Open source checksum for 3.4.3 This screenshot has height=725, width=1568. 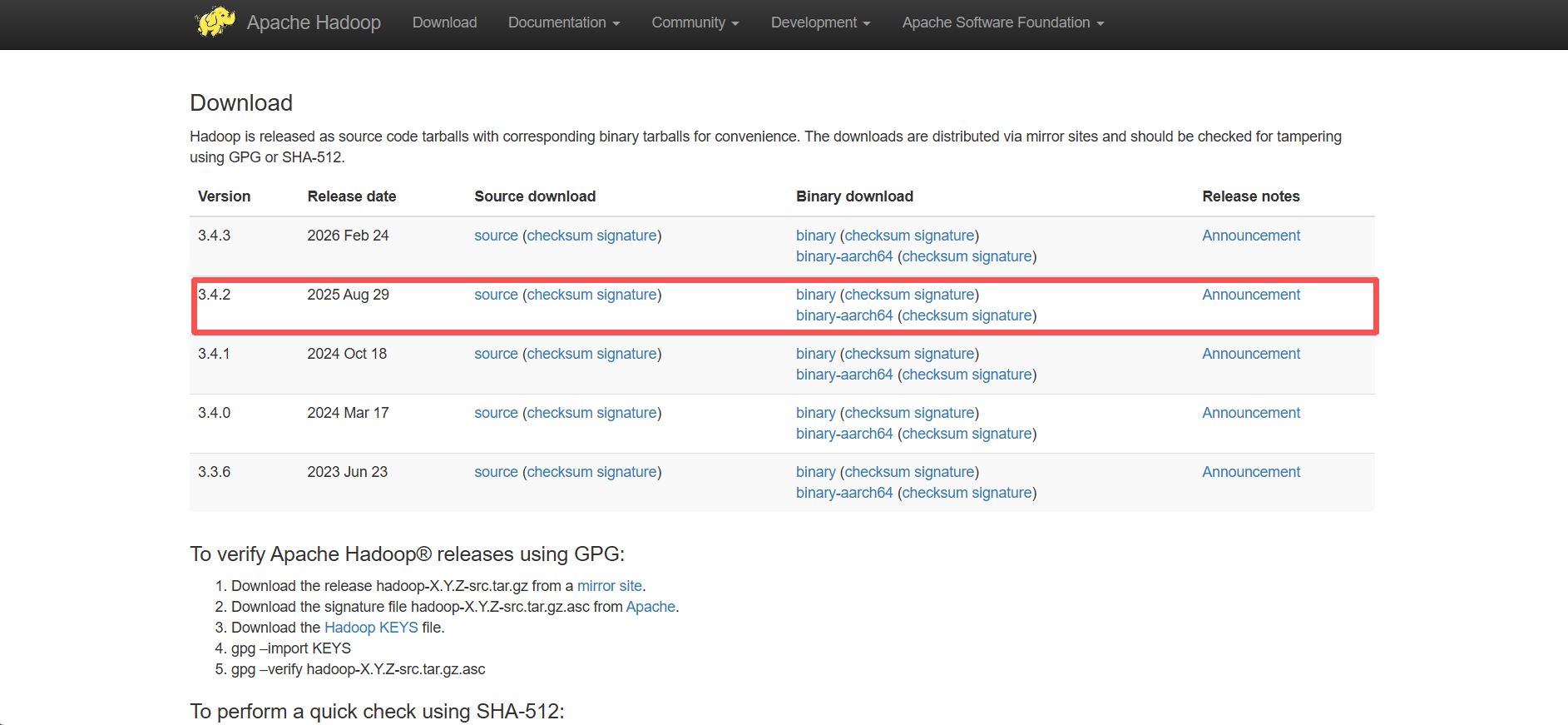[x=560, y=236]
